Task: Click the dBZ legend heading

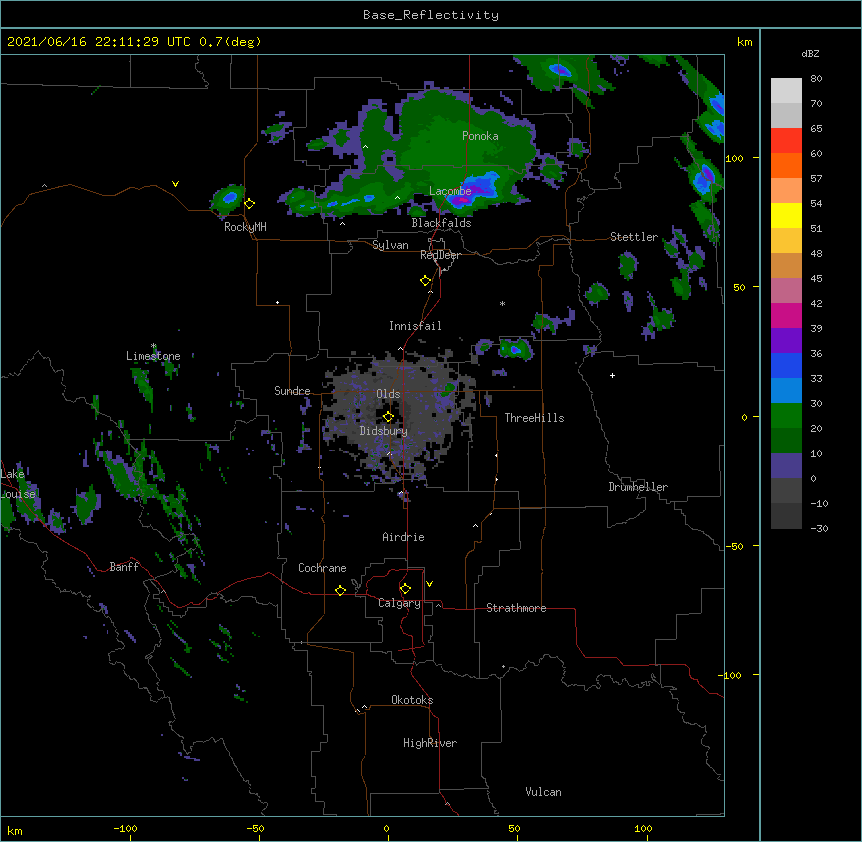Action: click(x=810, y=54)
